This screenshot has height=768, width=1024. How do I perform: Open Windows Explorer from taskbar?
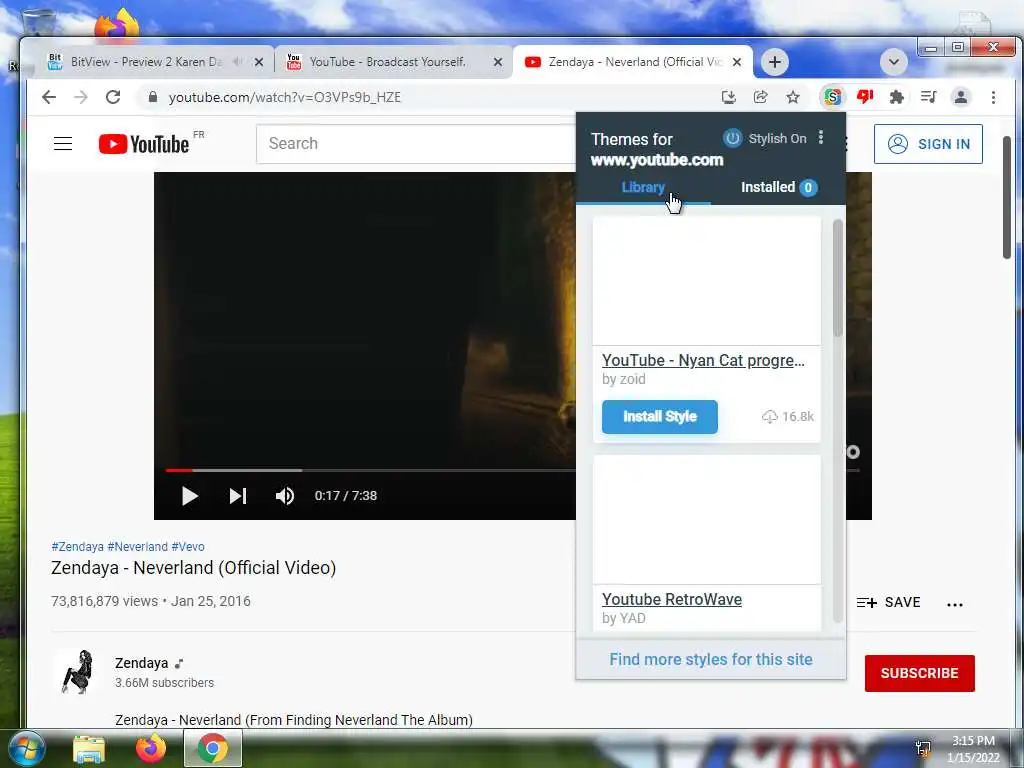89,749
